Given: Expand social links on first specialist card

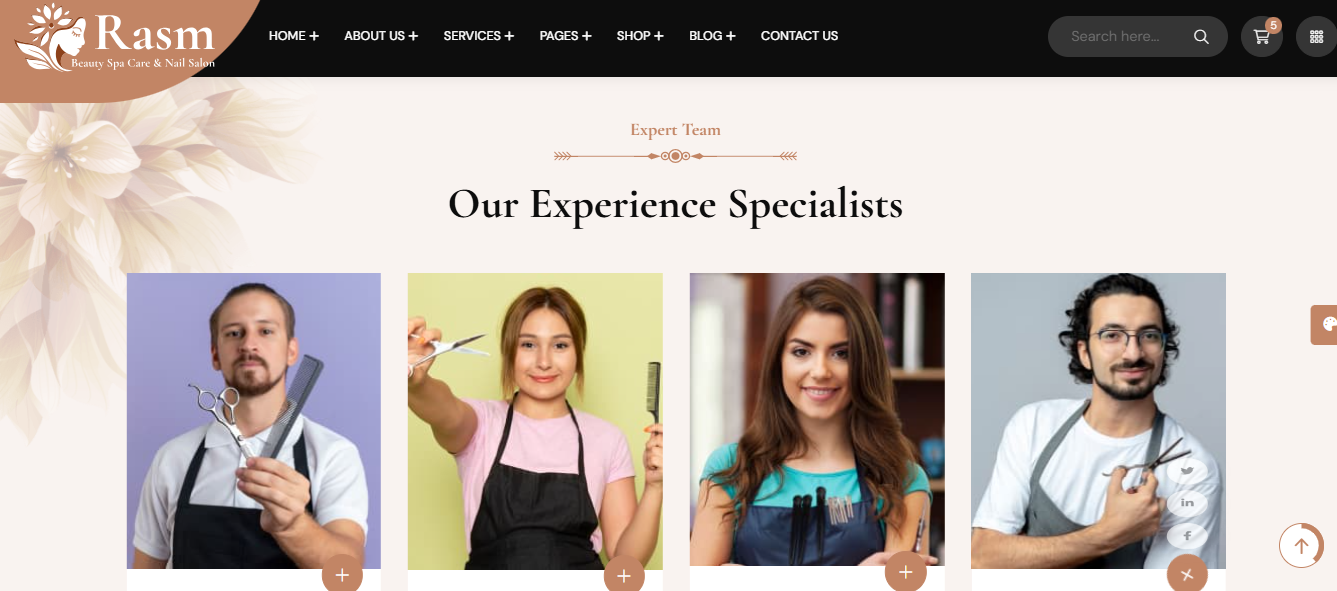Looking at the screenshot, I should tap(342, 574).
